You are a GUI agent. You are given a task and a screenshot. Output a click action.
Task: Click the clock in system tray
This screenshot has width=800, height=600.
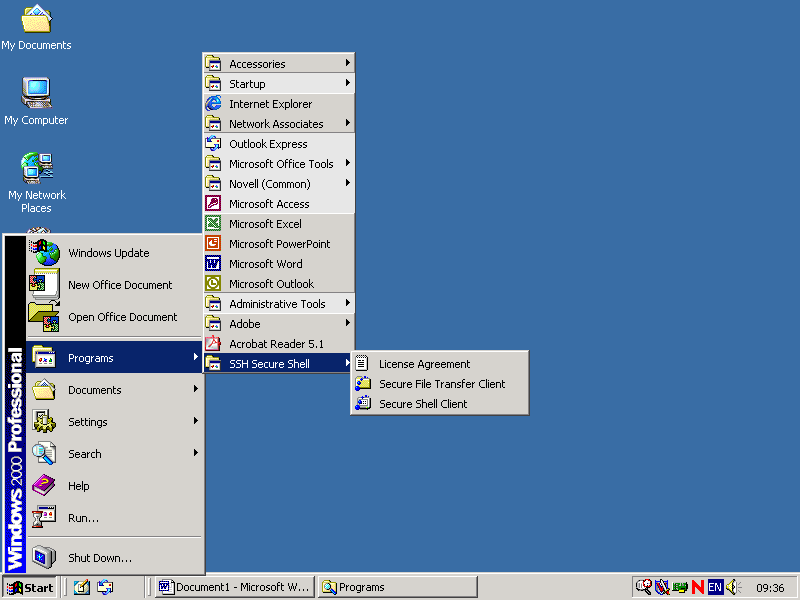point(770,588)
